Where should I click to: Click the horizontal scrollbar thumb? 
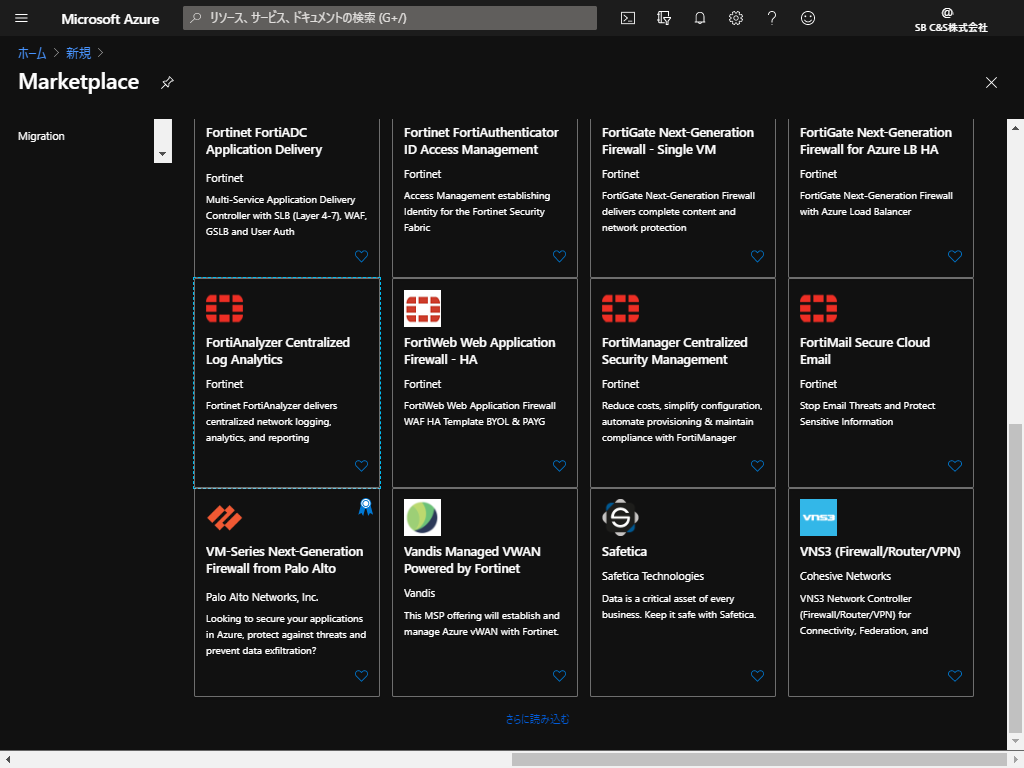coord(759,760)
